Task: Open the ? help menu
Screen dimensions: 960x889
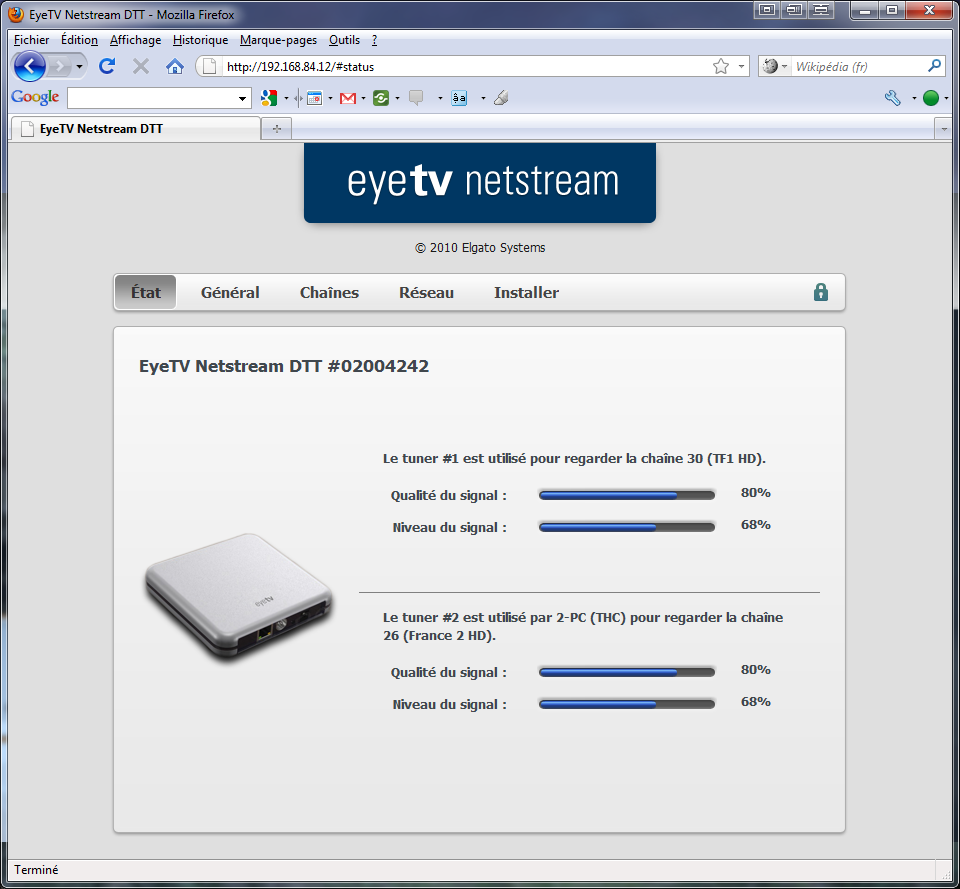Action: click(x=374, y=40)
